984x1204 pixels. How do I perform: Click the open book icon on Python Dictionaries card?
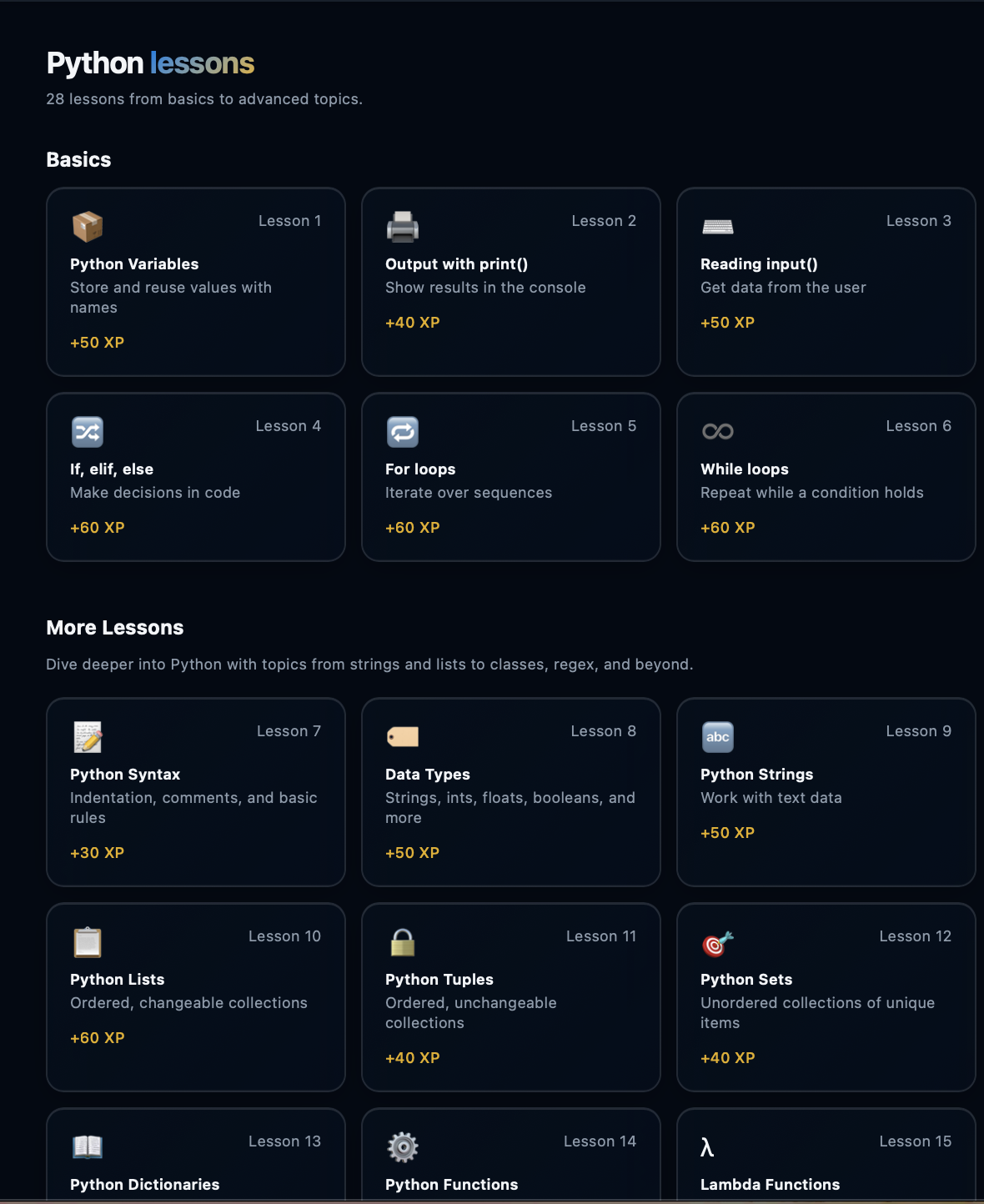tap(88, 1146)
